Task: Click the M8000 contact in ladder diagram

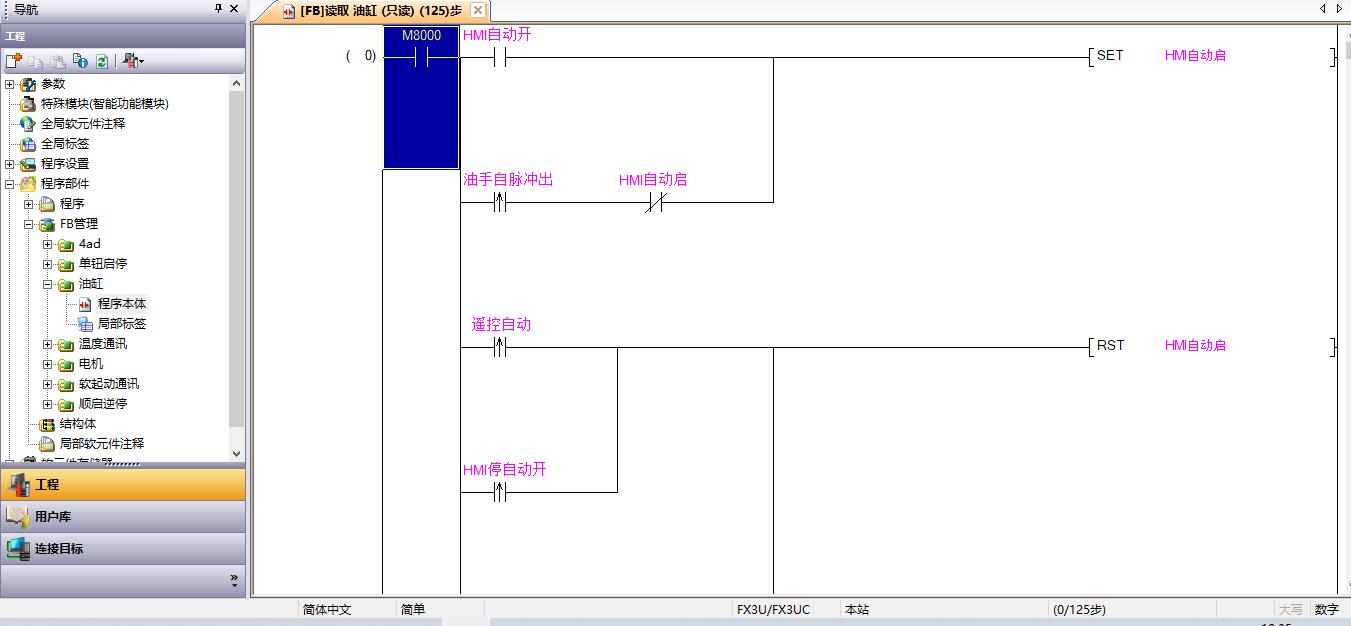Action: (x=421, y=58)
